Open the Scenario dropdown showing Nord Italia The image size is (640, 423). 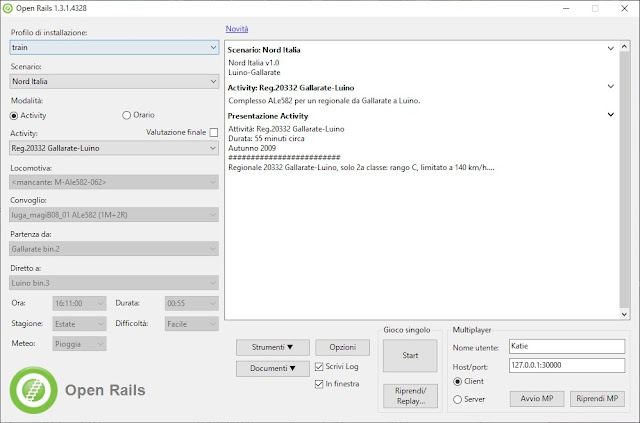coord(114,81)
